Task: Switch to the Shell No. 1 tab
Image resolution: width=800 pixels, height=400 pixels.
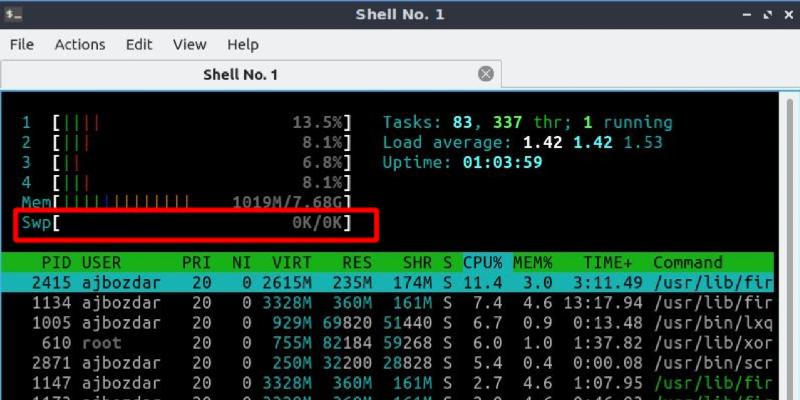Action: [240, 75]
